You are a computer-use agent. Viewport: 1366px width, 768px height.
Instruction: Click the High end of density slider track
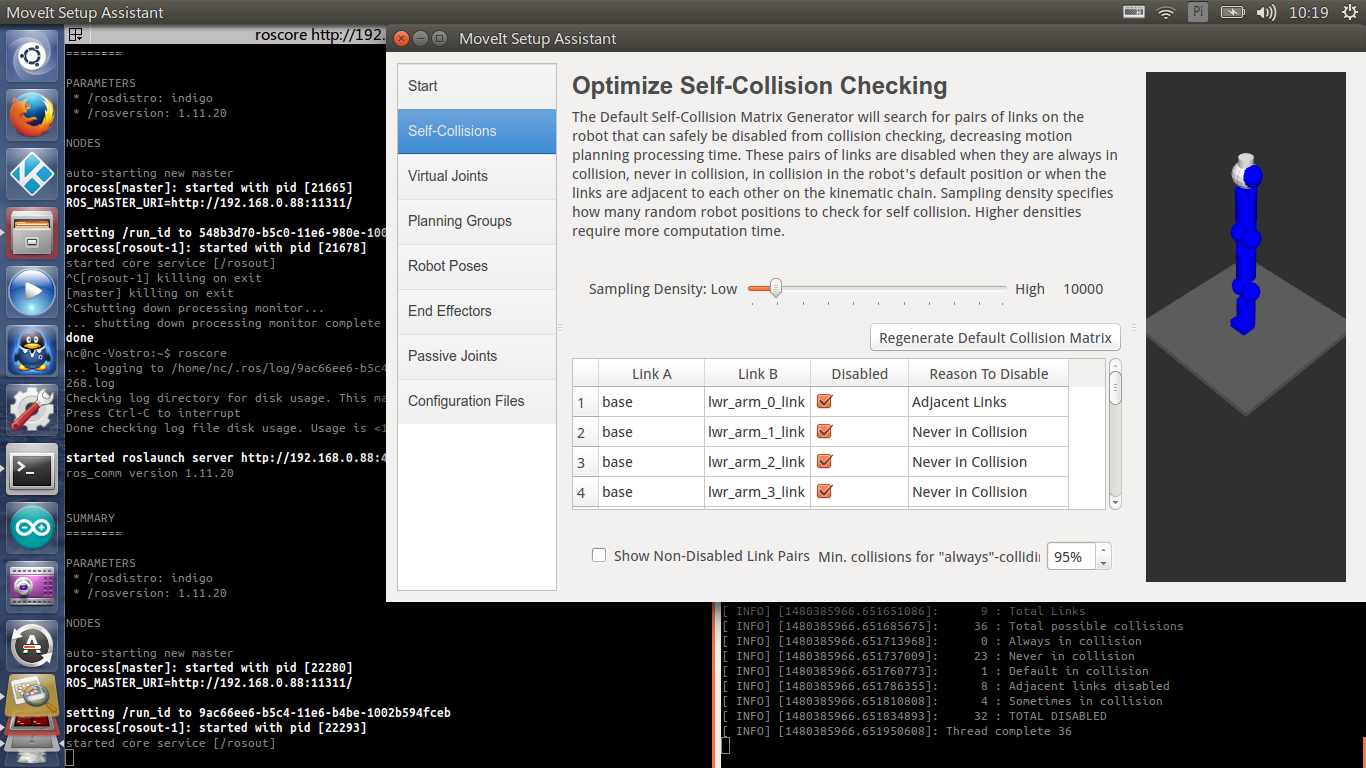[1003, 288]
